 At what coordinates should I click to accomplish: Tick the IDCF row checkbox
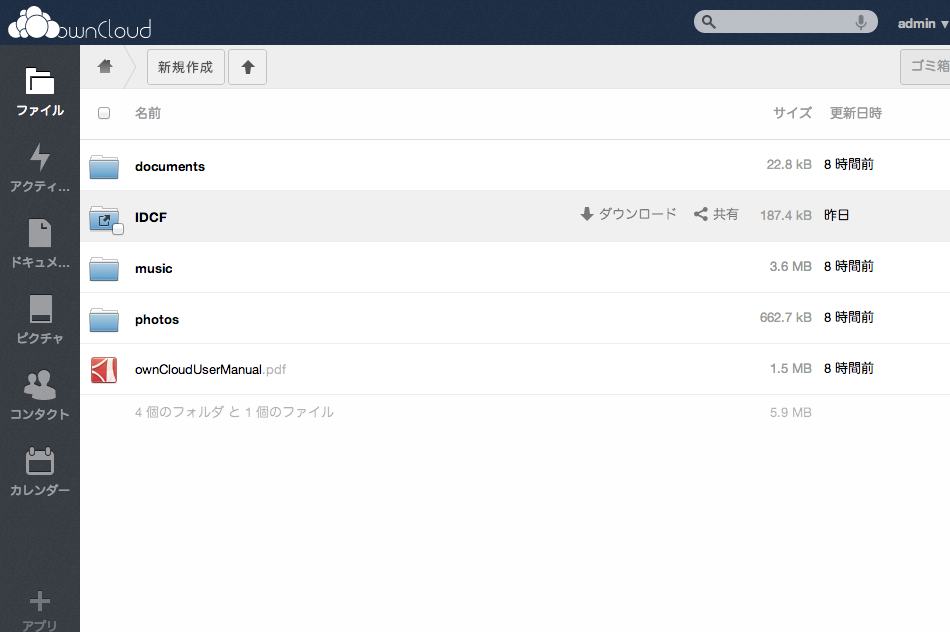pos(118,229)
